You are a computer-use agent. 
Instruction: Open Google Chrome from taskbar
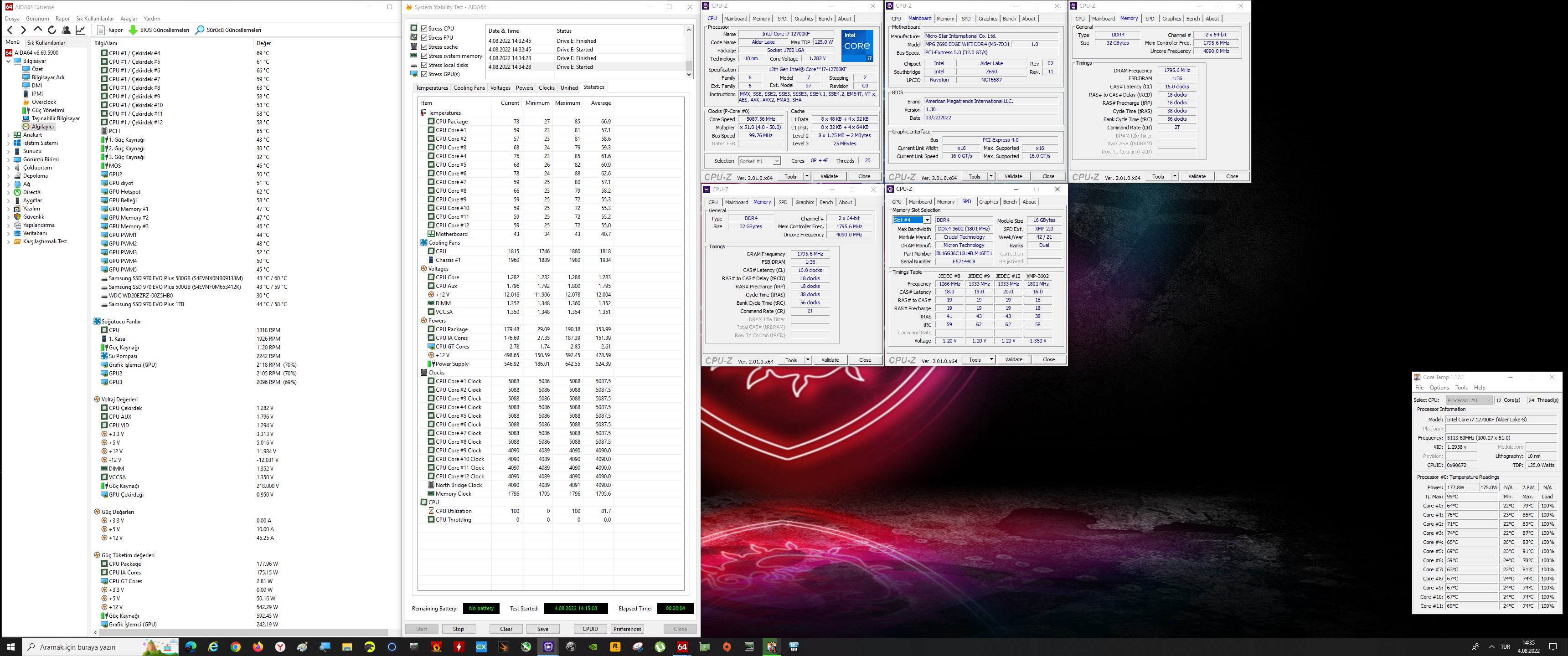(236, 647)
